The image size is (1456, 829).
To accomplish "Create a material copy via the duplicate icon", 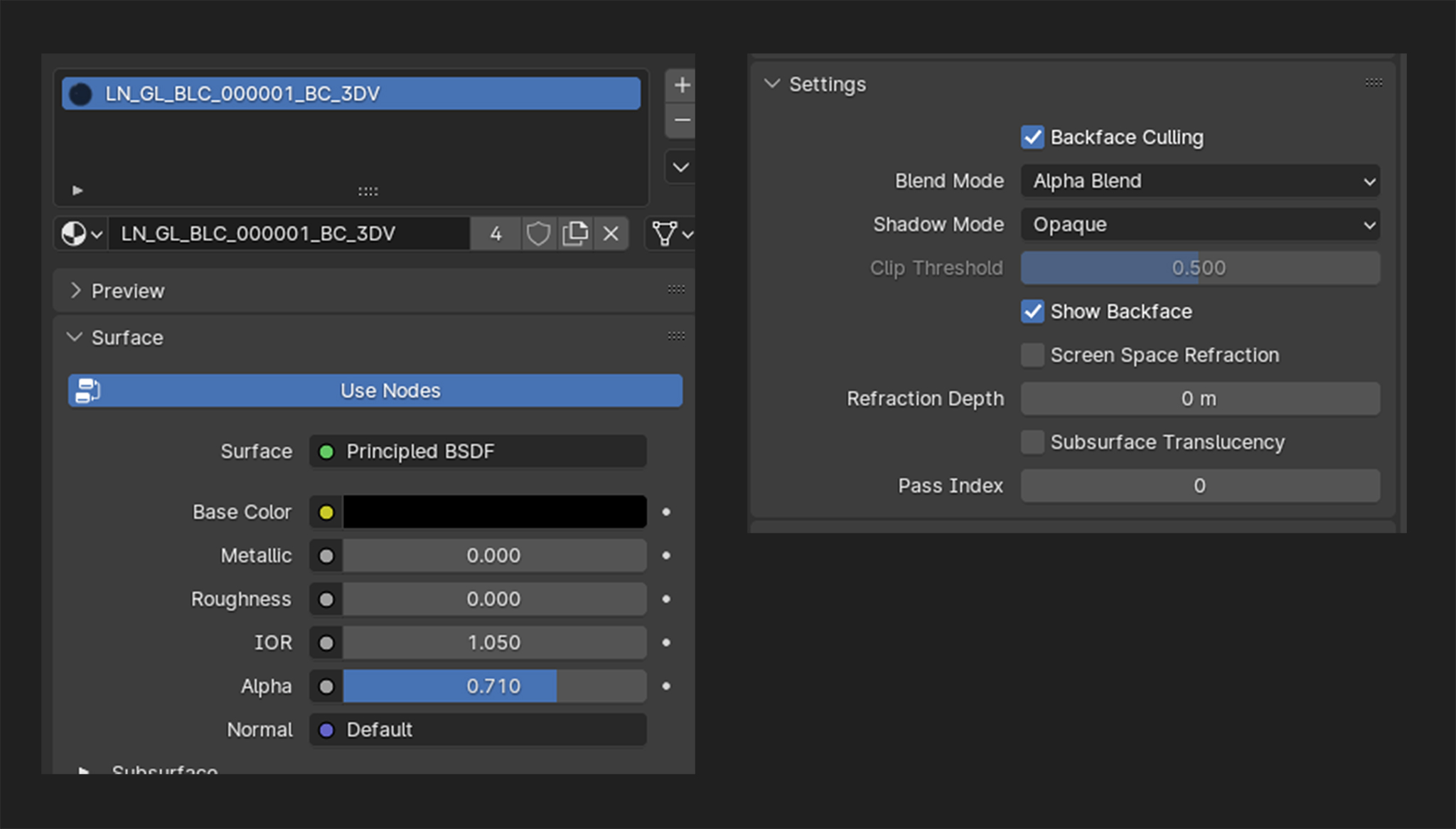I will point(575,233).
